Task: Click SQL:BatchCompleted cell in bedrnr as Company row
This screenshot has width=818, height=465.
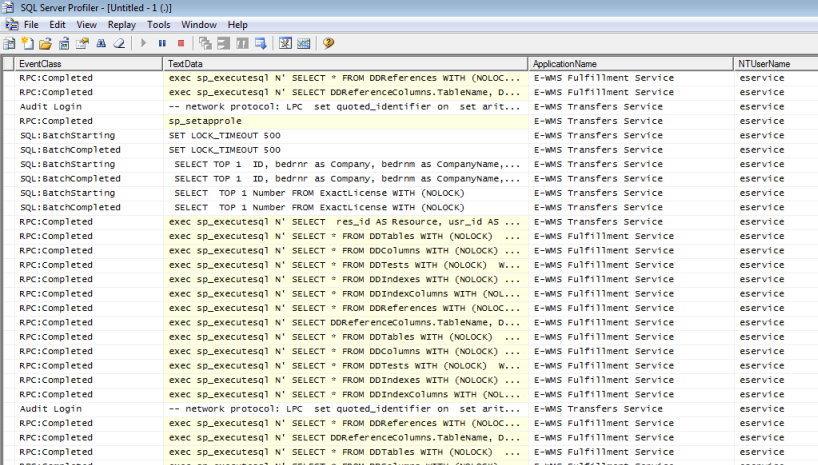Action: (x=88, y=178)
